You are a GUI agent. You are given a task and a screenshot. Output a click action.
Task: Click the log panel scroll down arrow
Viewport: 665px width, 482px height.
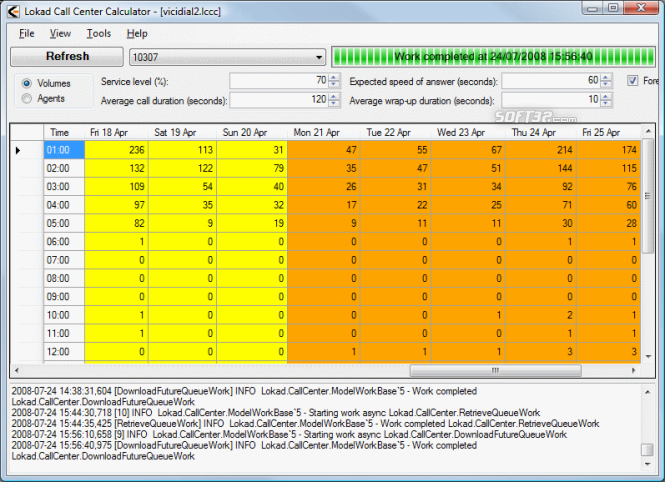pyautogui.click(x=647, y=464)
